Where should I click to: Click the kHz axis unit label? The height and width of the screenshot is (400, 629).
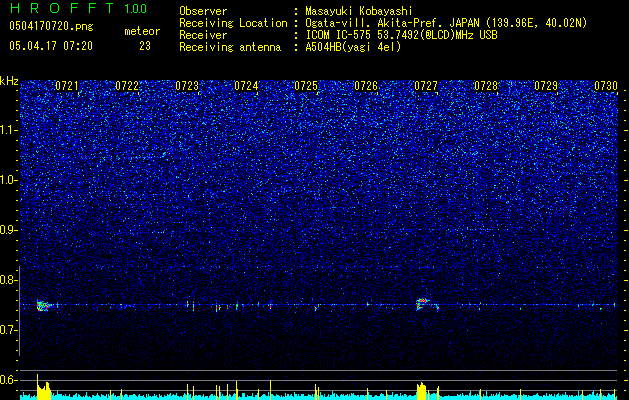(9, 81)
